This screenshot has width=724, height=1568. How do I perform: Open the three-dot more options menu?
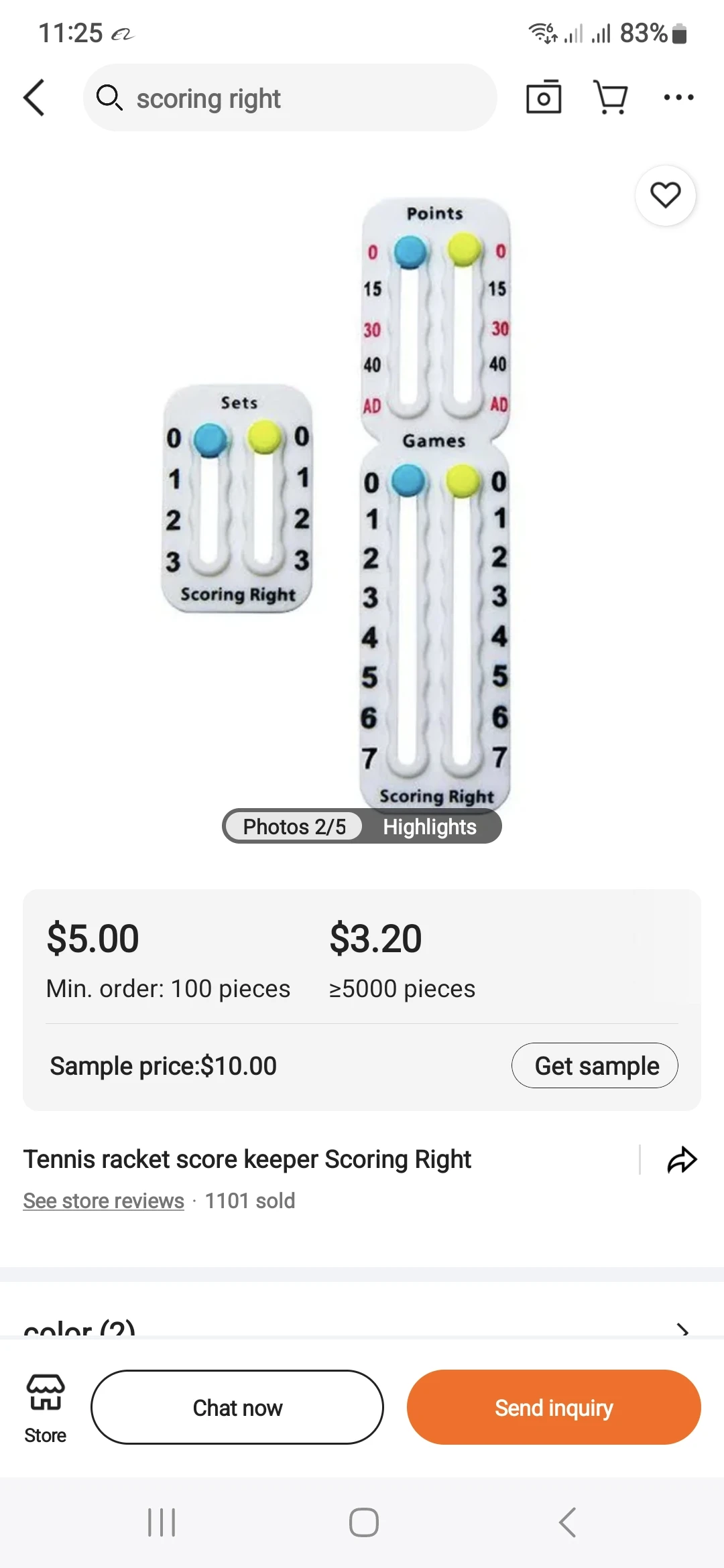pos(678,98)
